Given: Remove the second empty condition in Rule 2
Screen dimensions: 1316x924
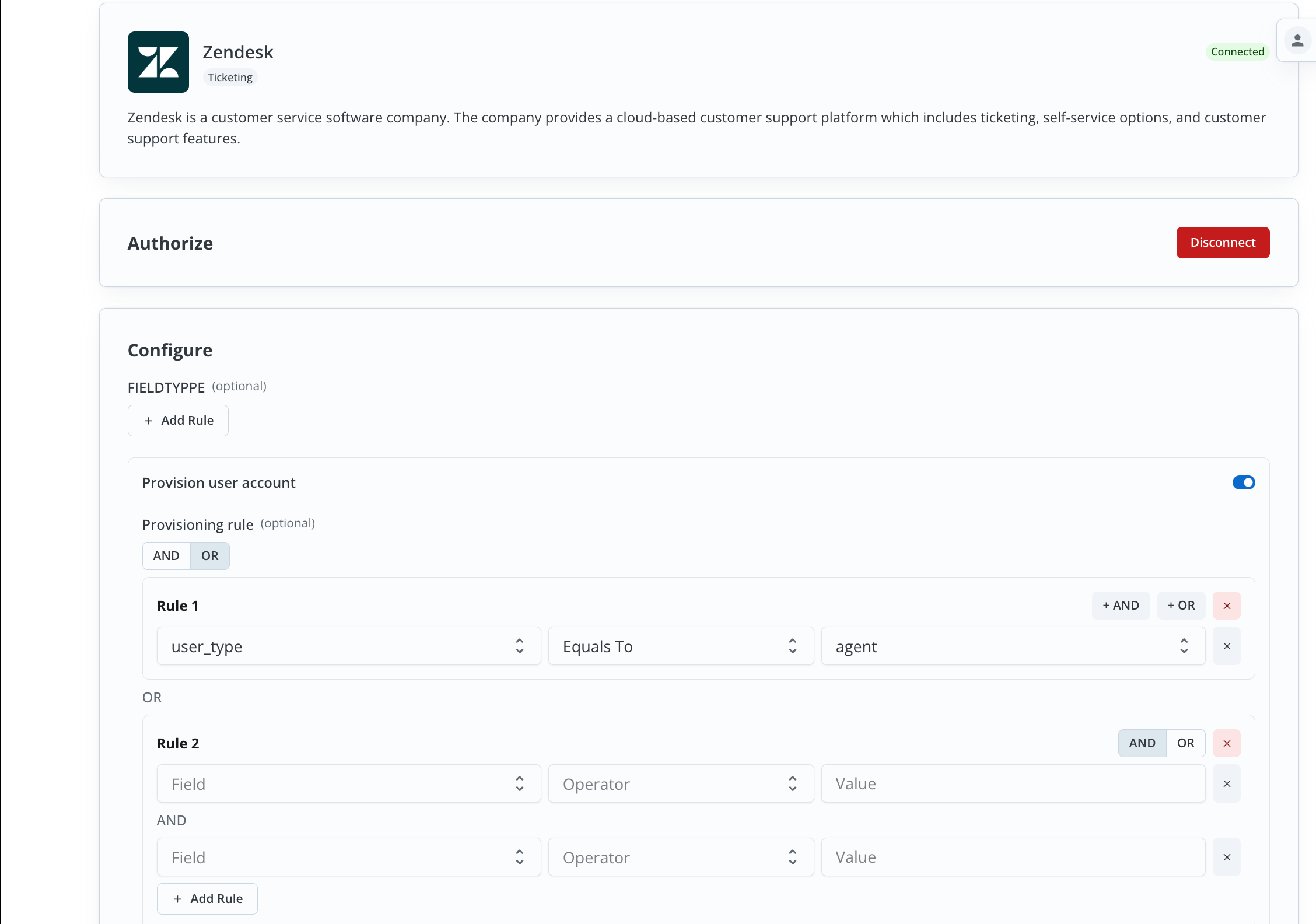Looking at the screenshot, I should (x=1227, y=857).
